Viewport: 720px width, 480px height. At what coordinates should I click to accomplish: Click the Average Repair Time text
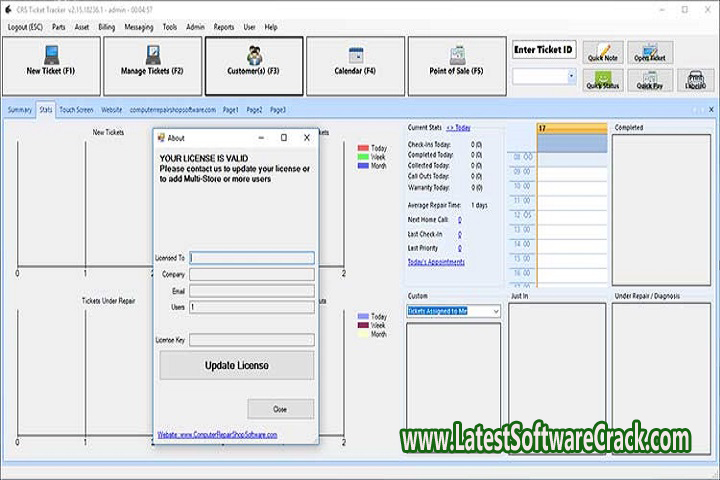434,205
